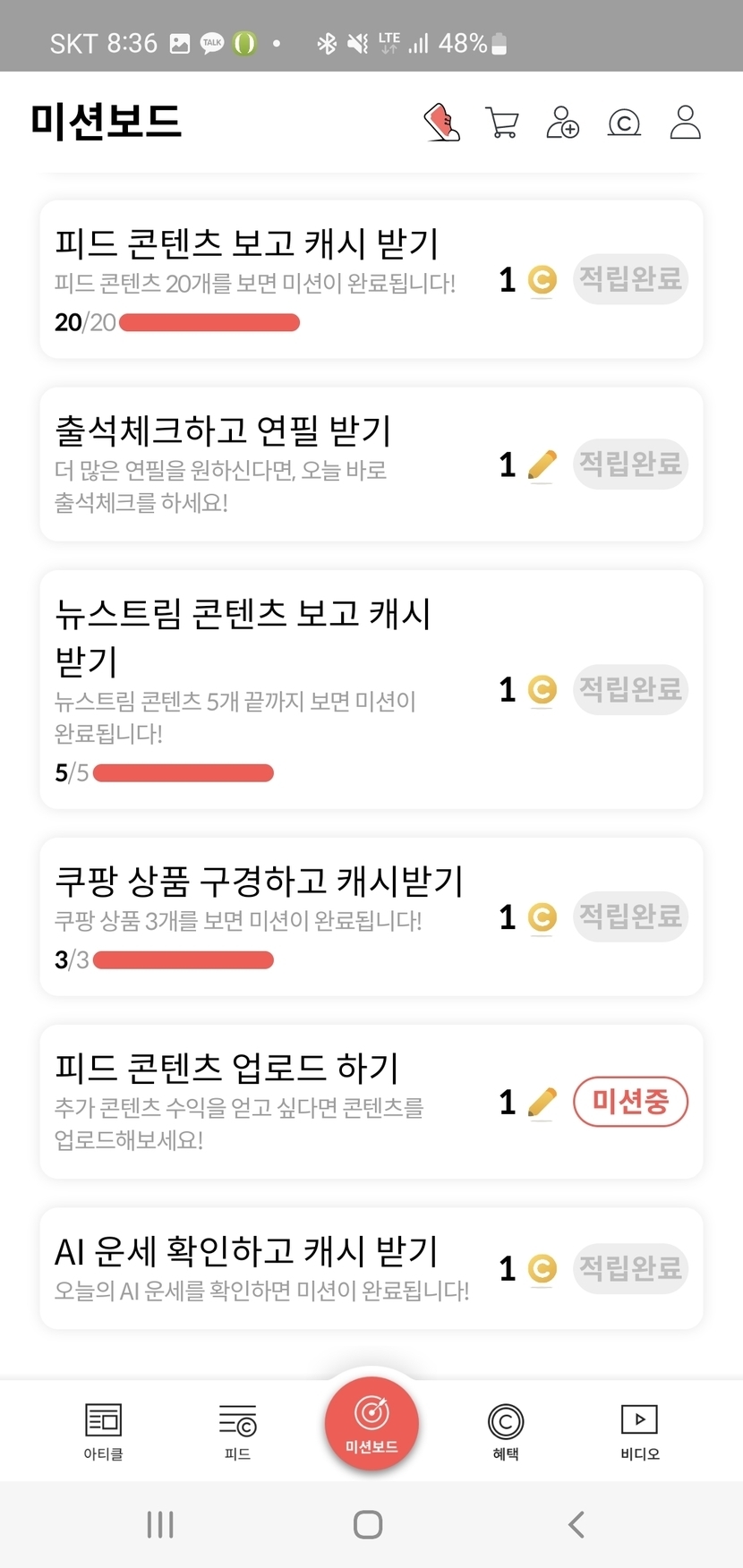
Task: Open the Android recent apps button
Action: click(160, 1524)
